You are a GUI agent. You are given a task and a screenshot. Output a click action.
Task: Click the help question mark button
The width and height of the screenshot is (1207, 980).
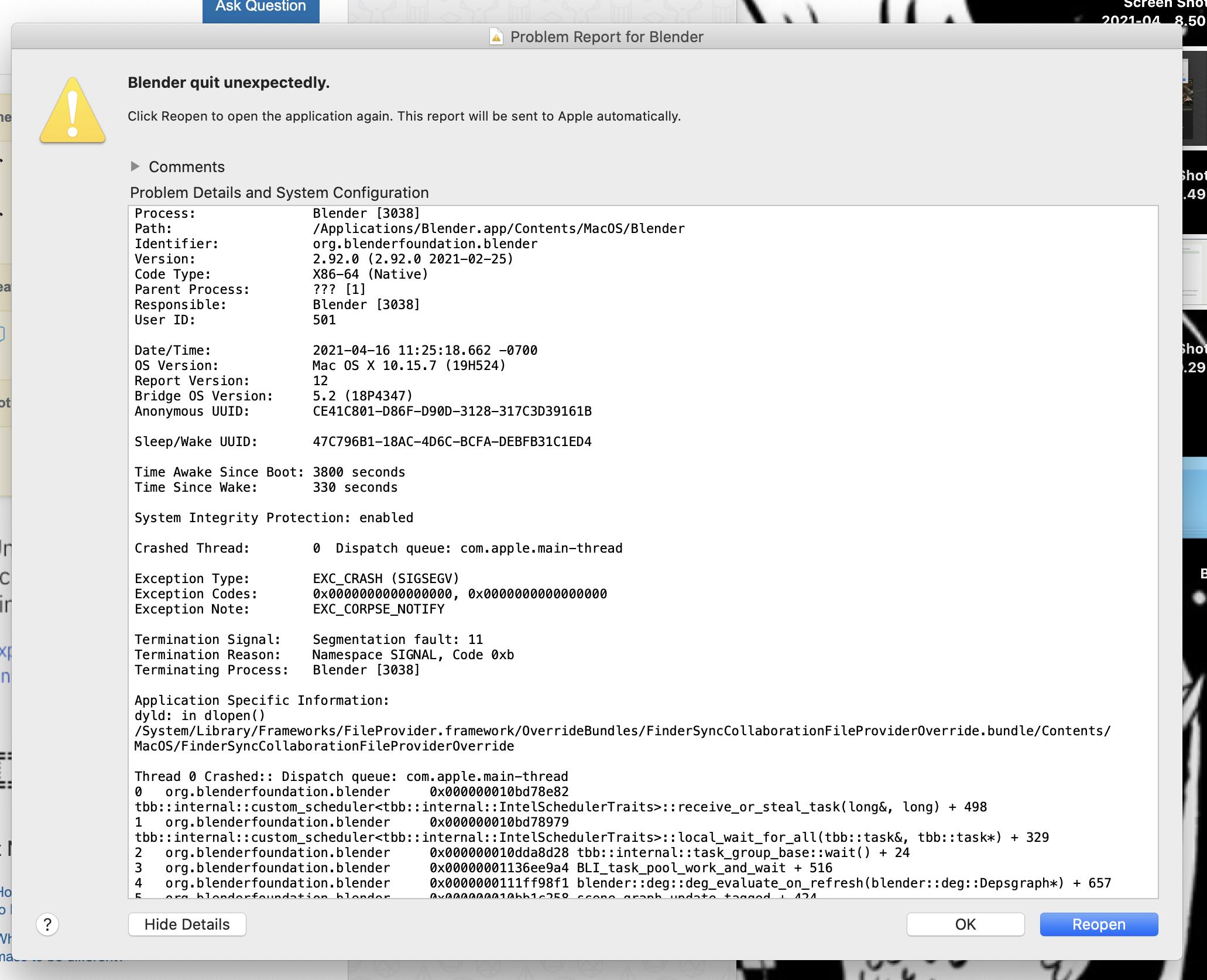point(49,924)
